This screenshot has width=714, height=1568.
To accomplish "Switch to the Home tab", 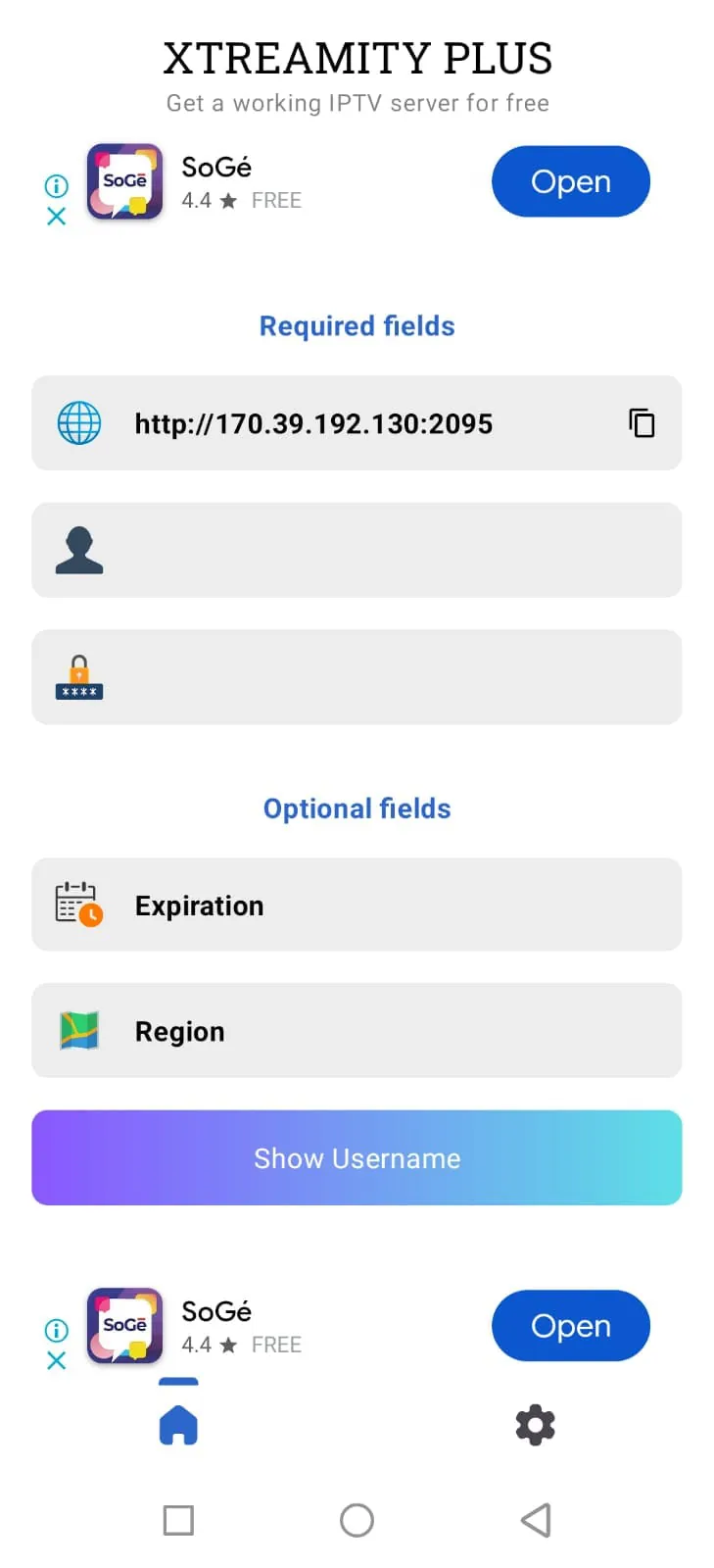I will pyautogui.click(x=178, y=1424).
